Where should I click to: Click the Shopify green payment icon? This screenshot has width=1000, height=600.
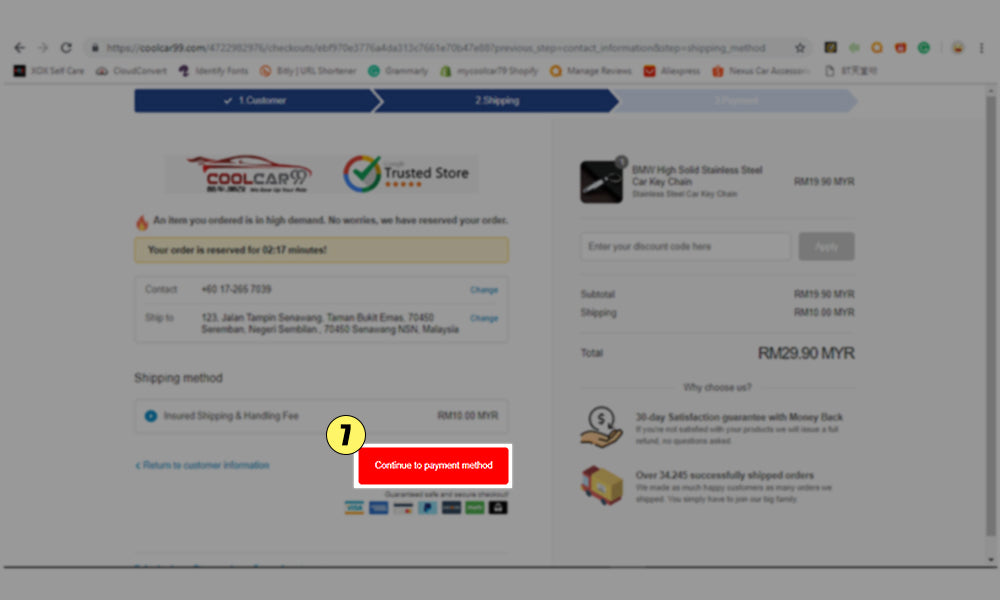474,508
